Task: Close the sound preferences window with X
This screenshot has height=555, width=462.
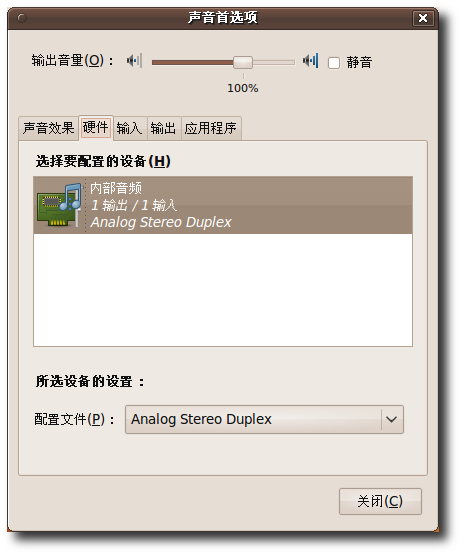Action: click(423, 18)
